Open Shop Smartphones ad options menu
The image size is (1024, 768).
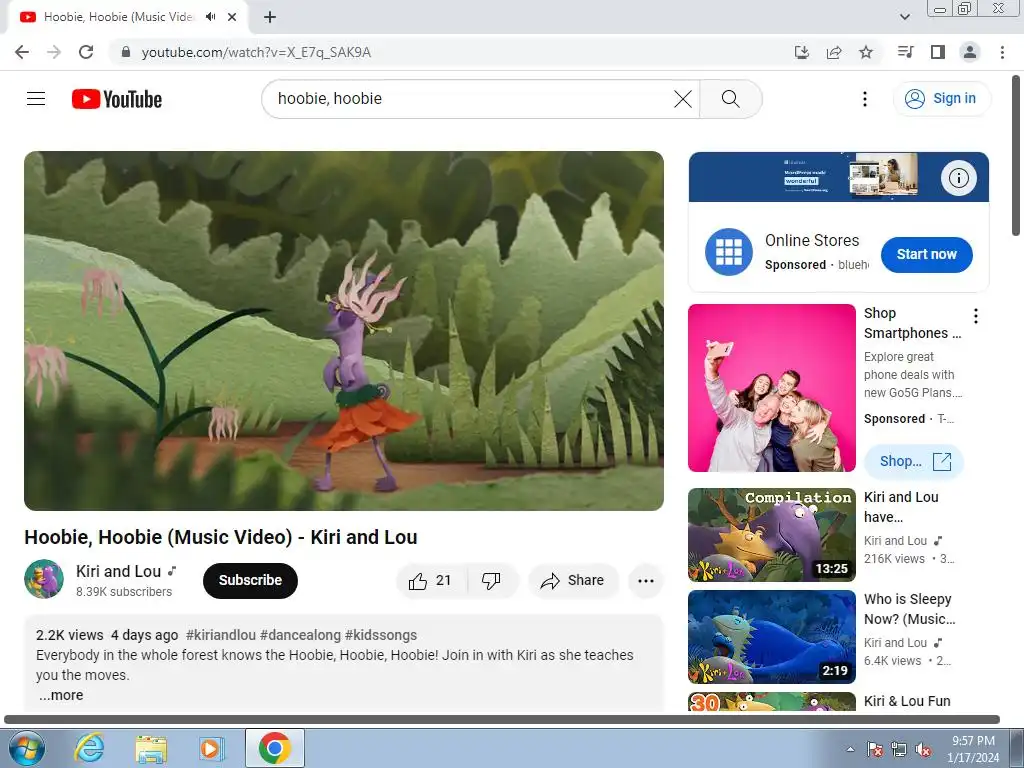point(976,316)
